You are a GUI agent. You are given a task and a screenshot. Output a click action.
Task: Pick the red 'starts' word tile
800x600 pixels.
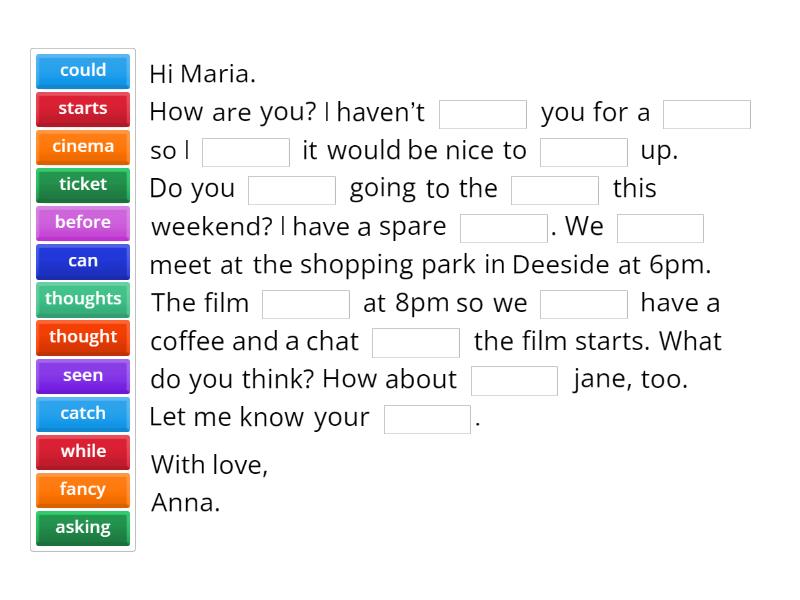[x=83, y=109]
